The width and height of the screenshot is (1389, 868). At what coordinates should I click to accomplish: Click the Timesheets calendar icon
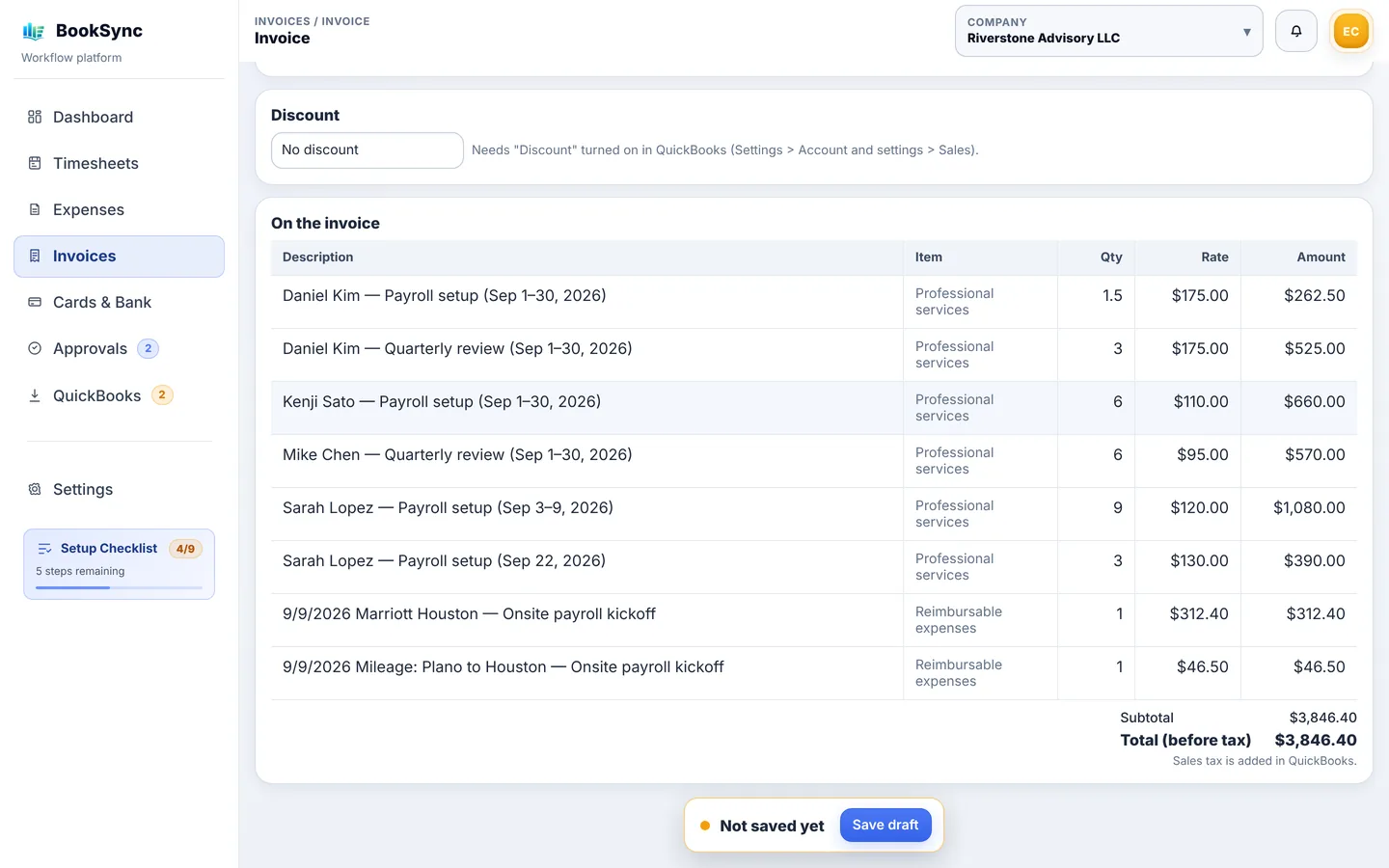pyautogui.click(x=35, y=163)
